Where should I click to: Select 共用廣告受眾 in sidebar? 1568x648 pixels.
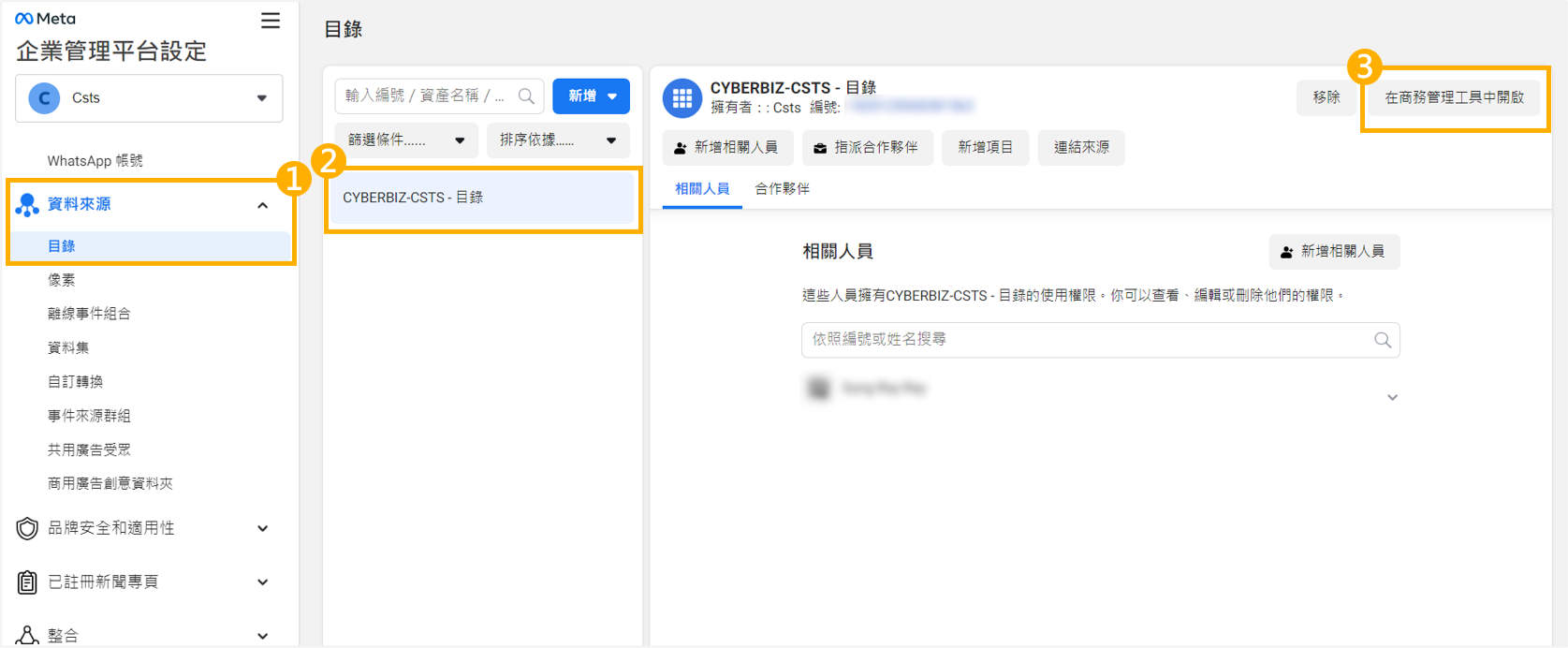point(89,449)
